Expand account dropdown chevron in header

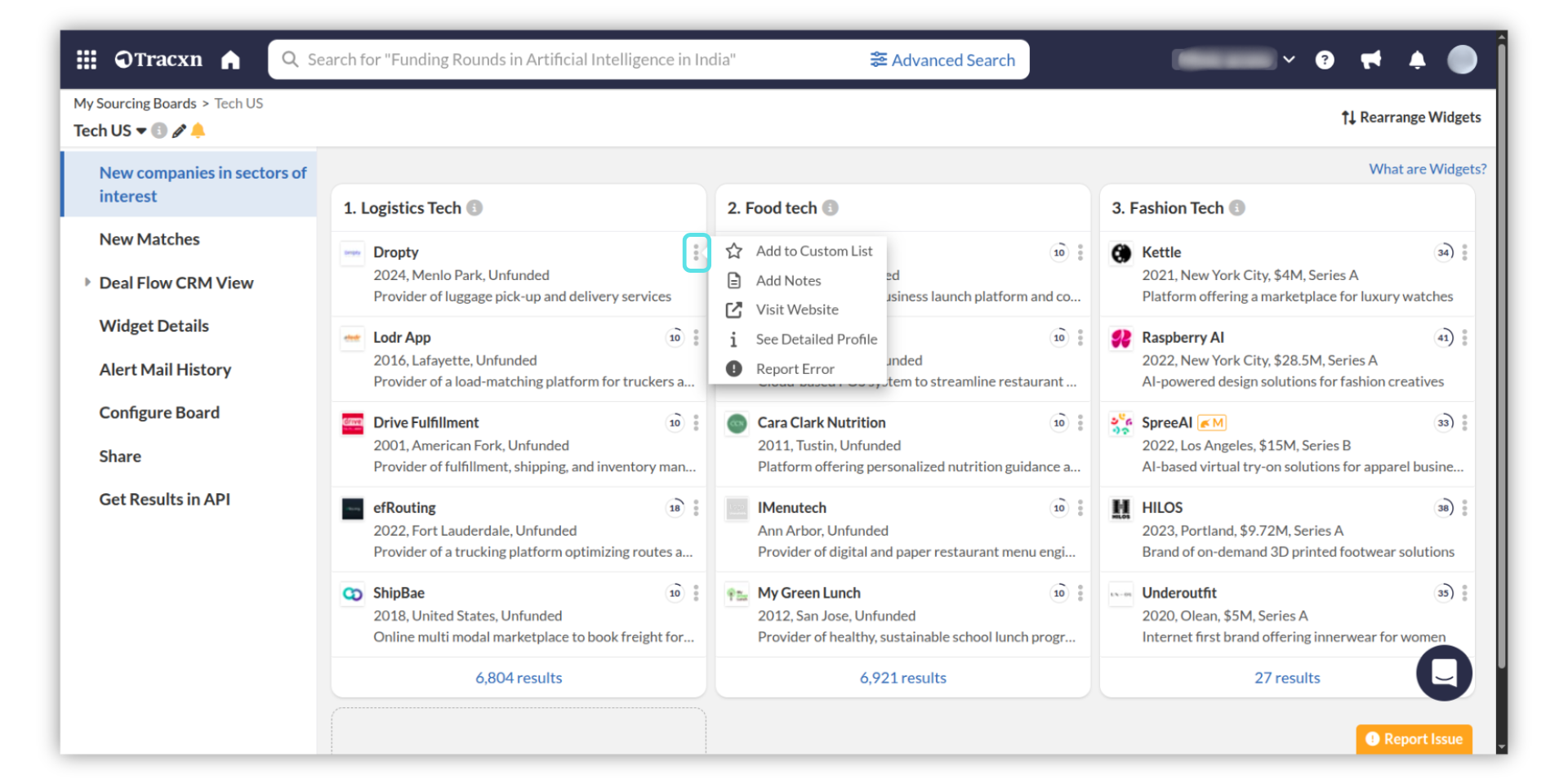click(x=1289, y=60)
